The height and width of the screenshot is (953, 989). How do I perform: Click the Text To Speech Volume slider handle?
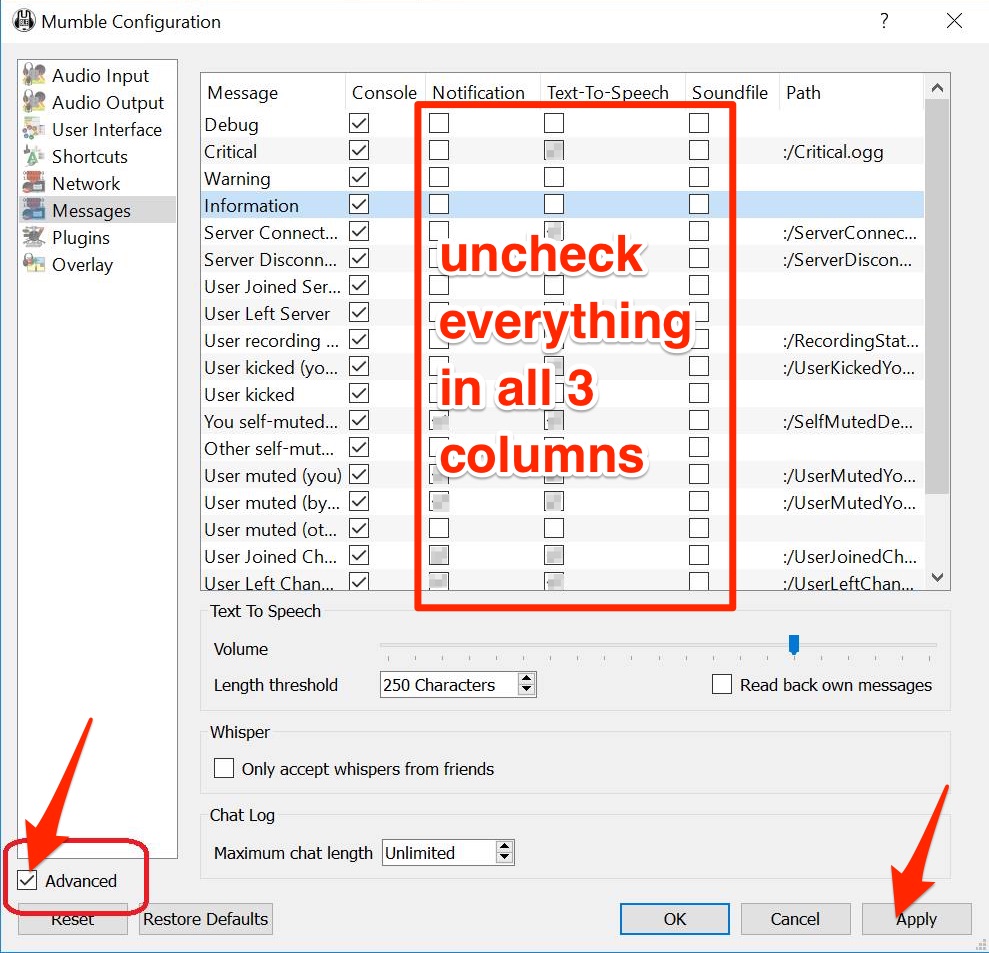794,645
